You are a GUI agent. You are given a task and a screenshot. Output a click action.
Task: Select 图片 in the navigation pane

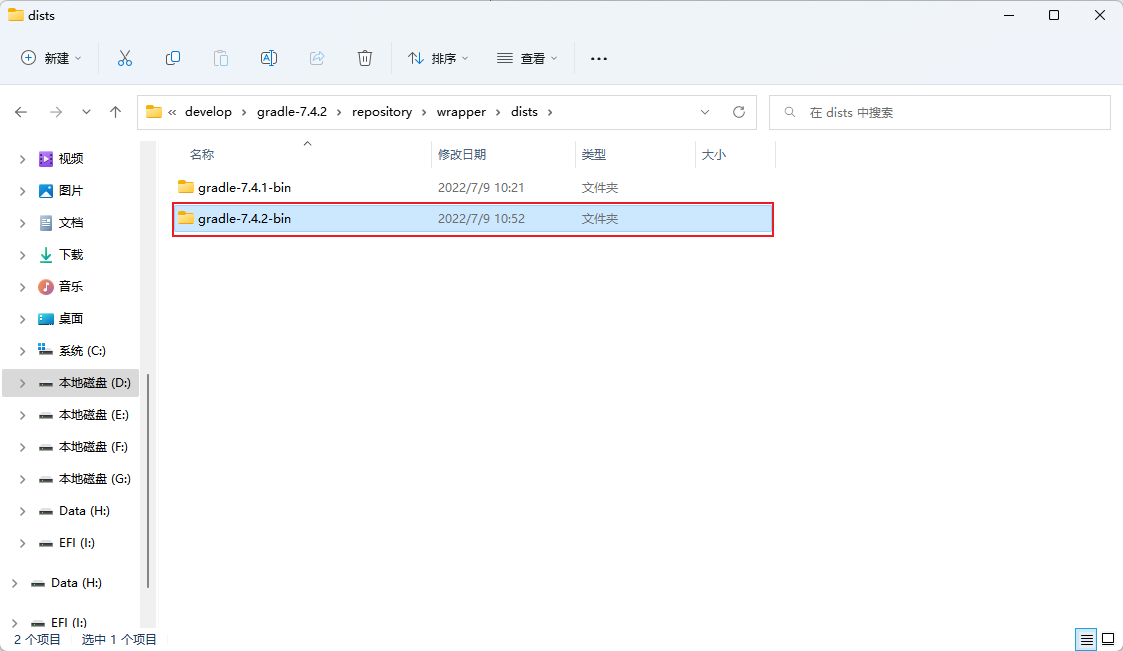tap(70, 191)
